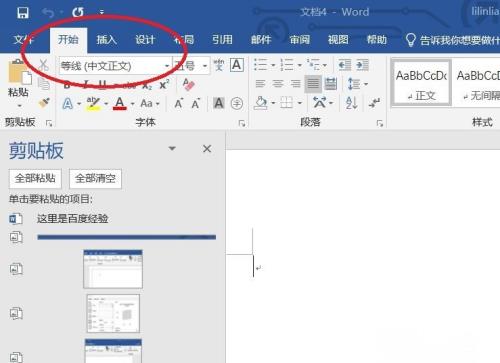Click the Save icon in quick access toolbar
This screenshot has width=500, height=363.
click(x=23, y=13)
